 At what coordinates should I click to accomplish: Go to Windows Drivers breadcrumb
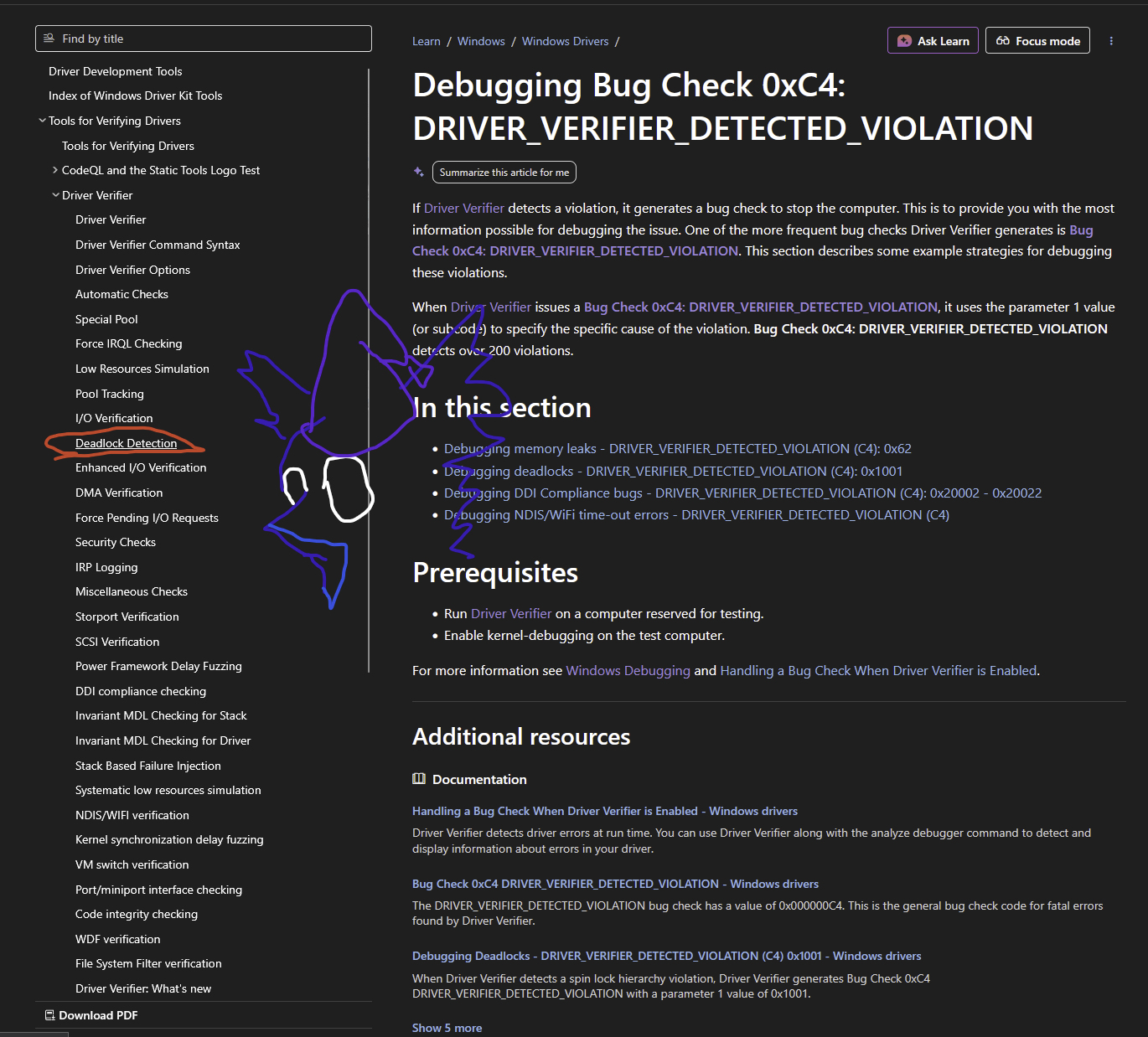[565, 41]
